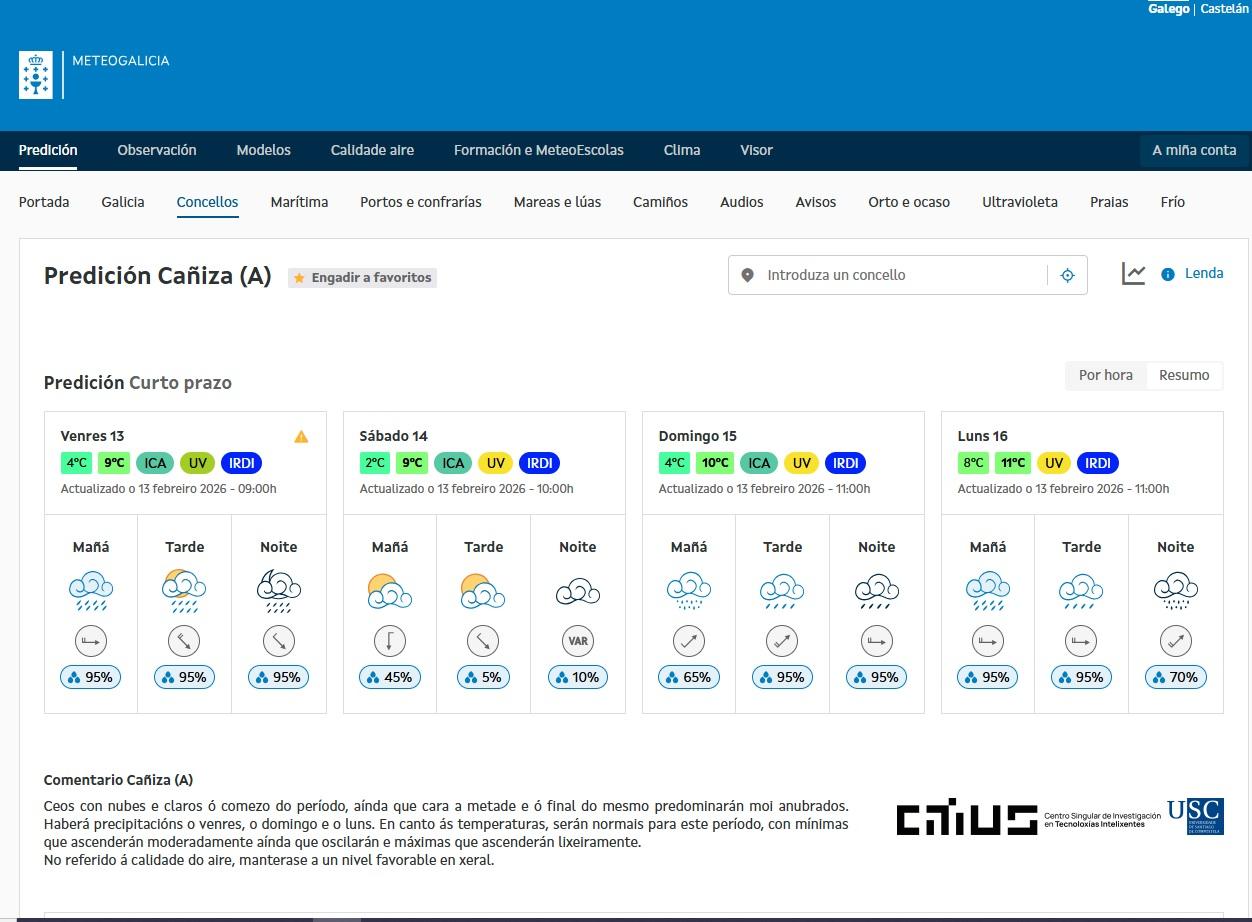Click Sábado Tarde 5% rain probability

point(484,677)
